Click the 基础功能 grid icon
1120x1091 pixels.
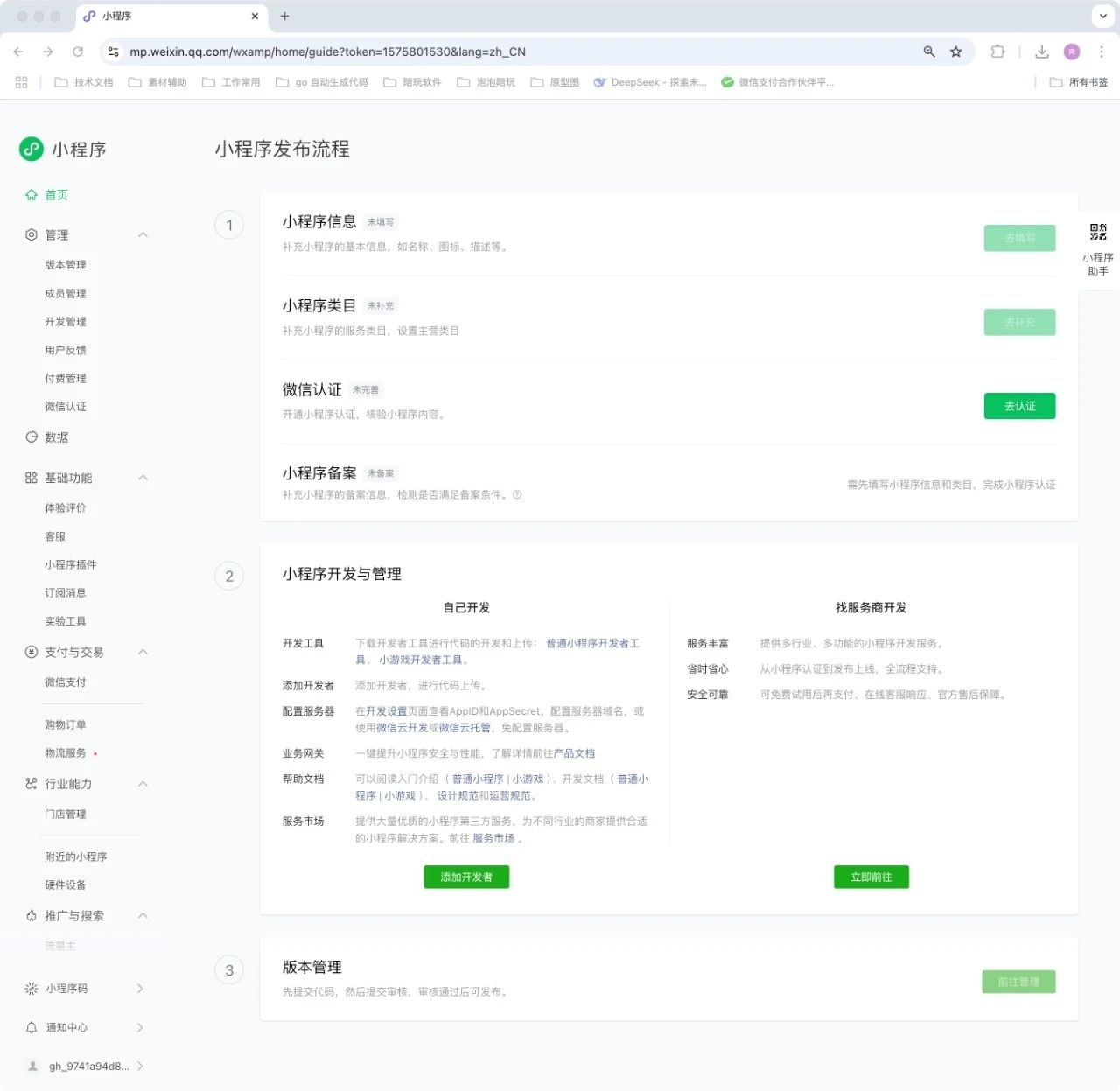tap(31, 478)
